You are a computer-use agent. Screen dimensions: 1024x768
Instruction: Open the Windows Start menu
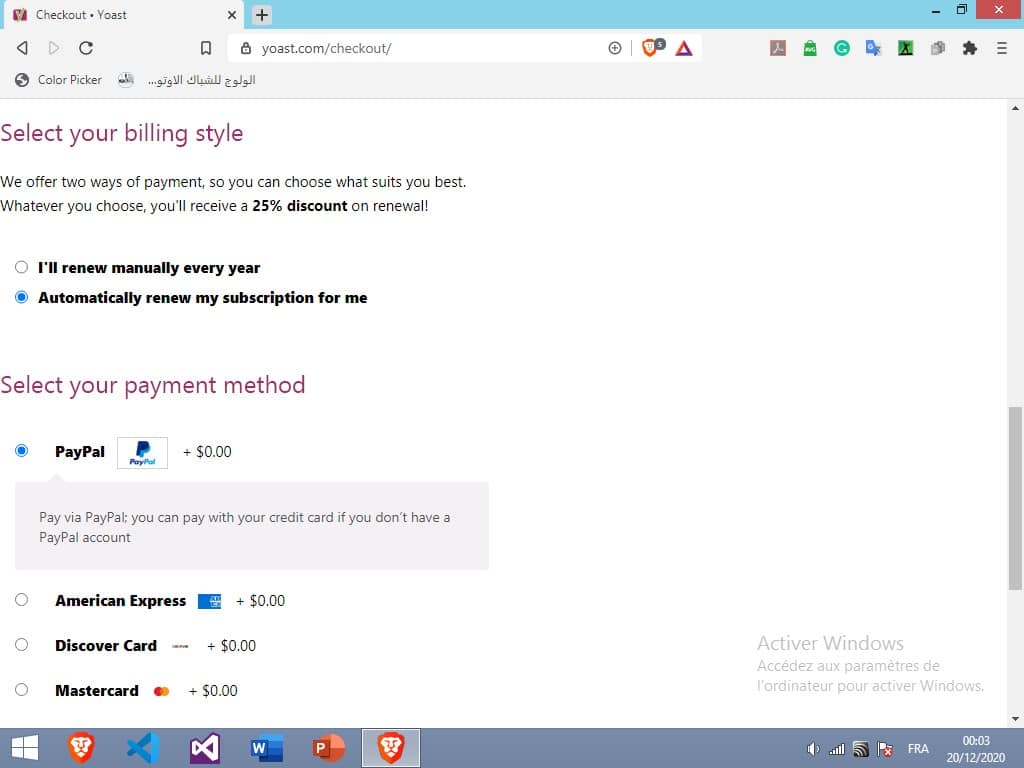point(25,748)
